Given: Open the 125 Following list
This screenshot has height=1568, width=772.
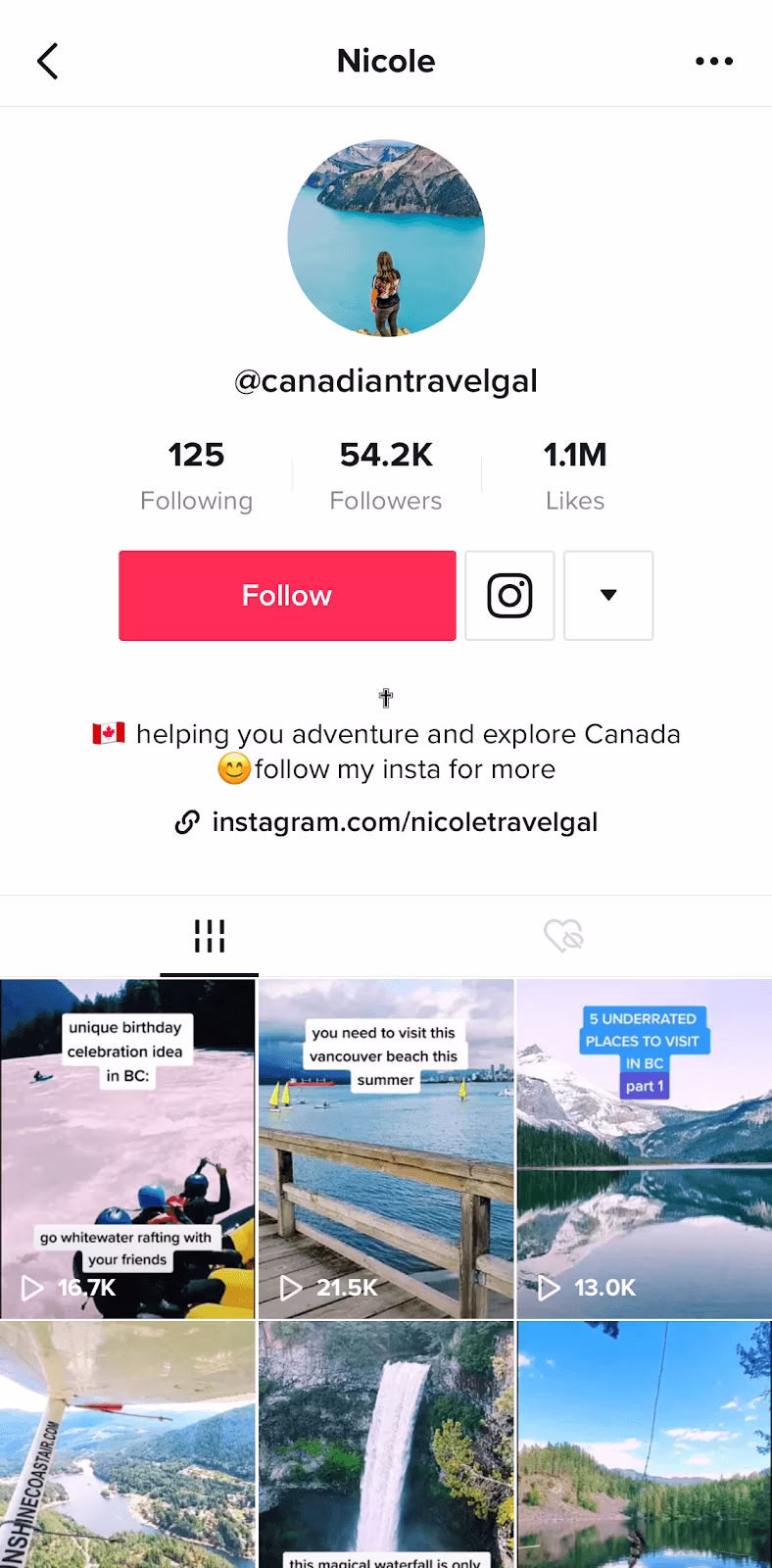Looking at the screenshot, I should (196, 476).
